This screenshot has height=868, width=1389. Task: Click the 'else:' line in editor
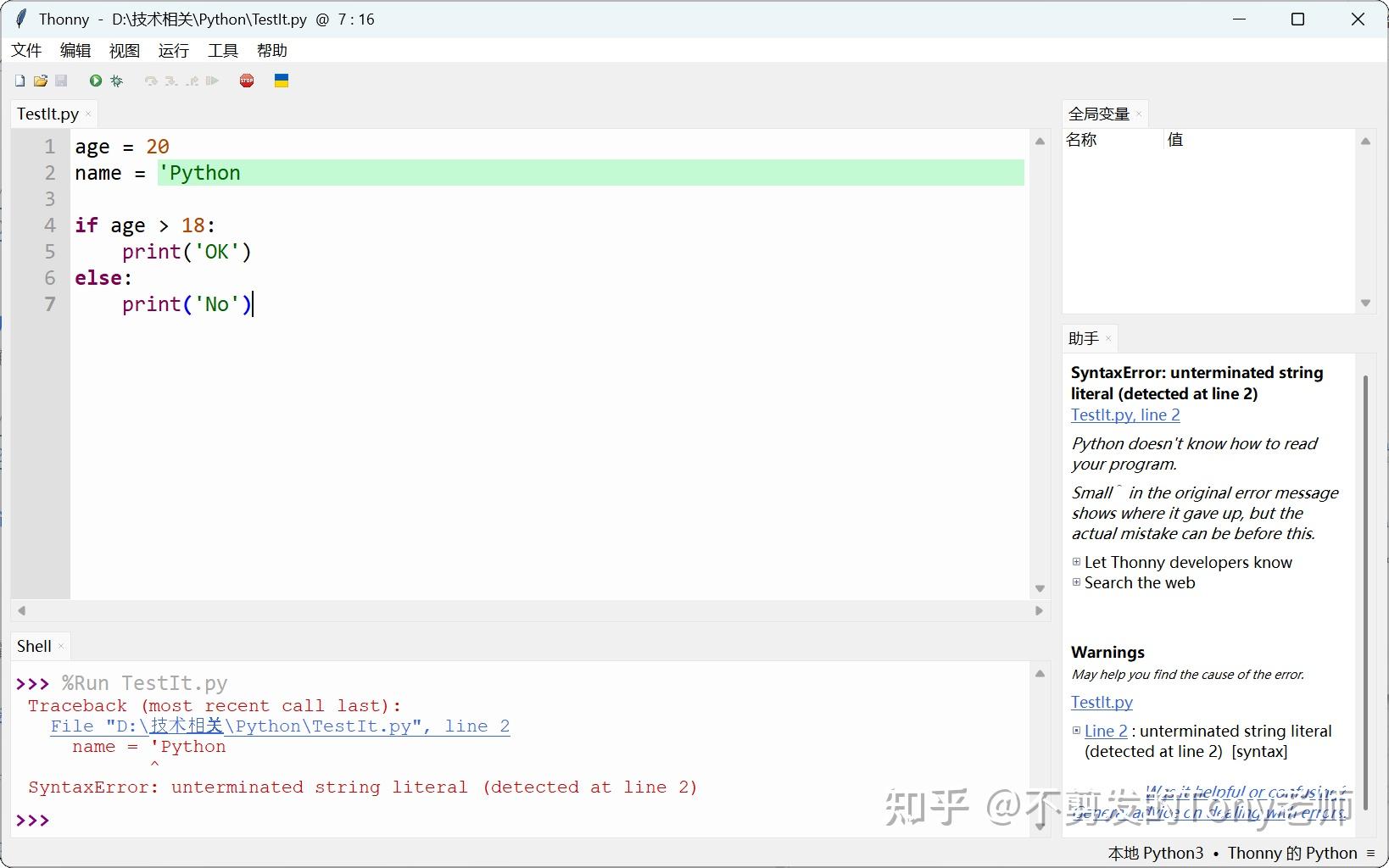(x=103, y=278)
